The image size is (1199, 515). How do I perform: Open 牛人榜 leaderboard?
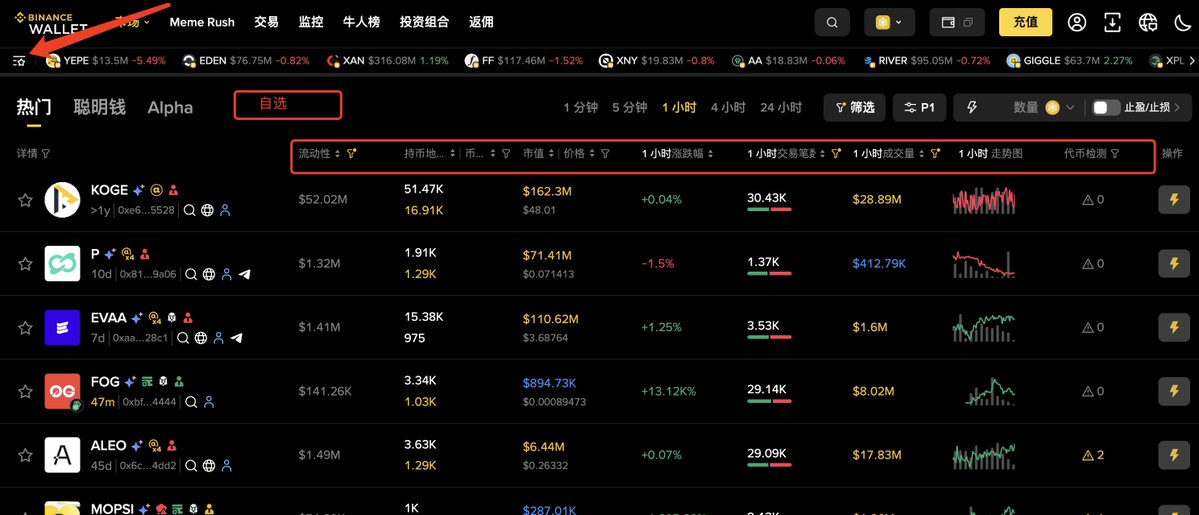click(x=361, y=22)
